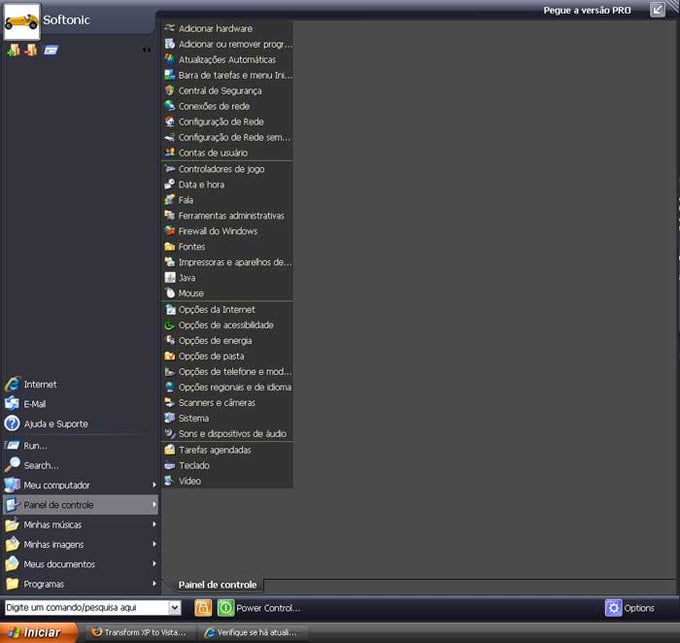Image resolution: width=680 pixels, height=643 pixels.
Task: Open Minhas músicas menu item
Action: click(x=80, y=525)
